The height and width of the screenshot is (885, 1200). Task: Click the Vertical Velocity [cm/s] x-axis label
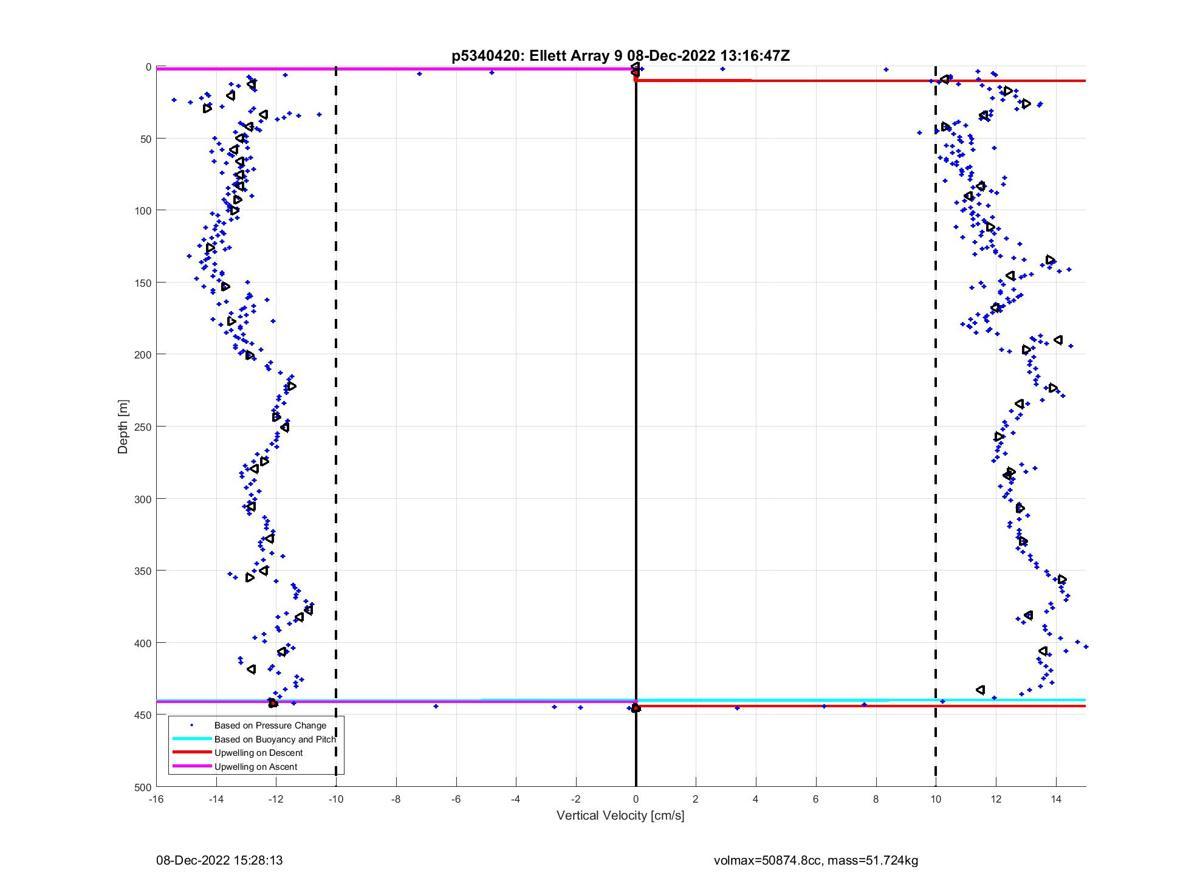pyautogui.click(x=620, y=816)
